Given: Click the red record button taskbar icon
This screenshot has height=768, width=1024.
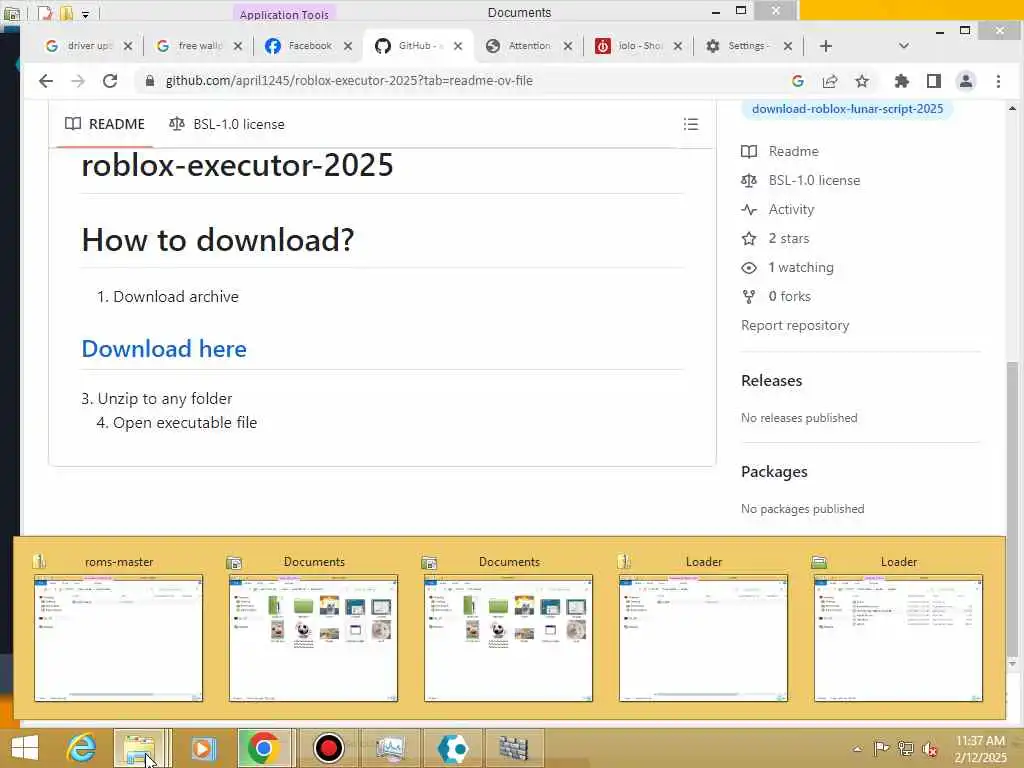Looking at the screenshot, I should coord(328,748).
